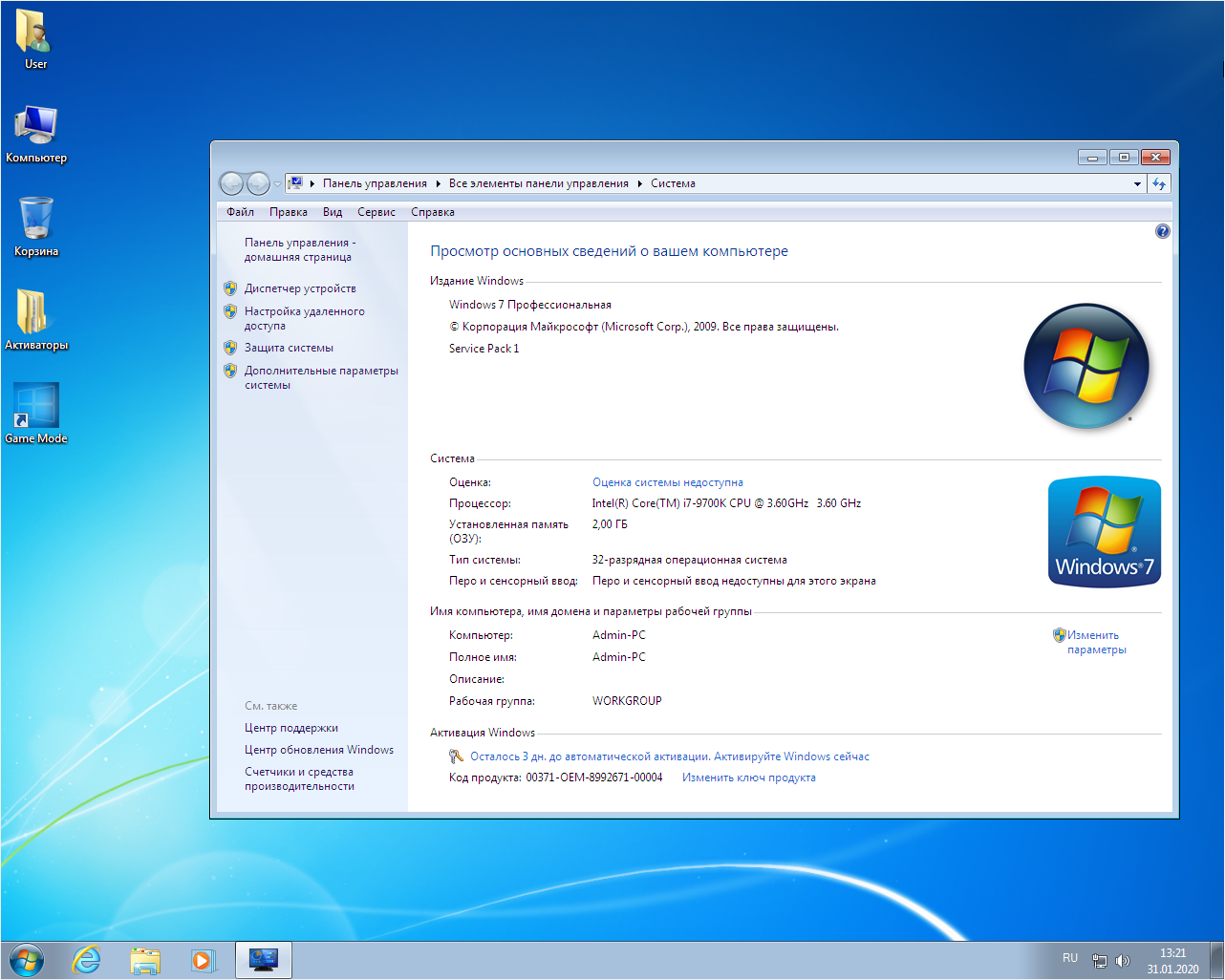Click shield icon beside Диспетчер устройств
The width and height of the screenshot is (1225, 980).
click(x=230, y=288)
